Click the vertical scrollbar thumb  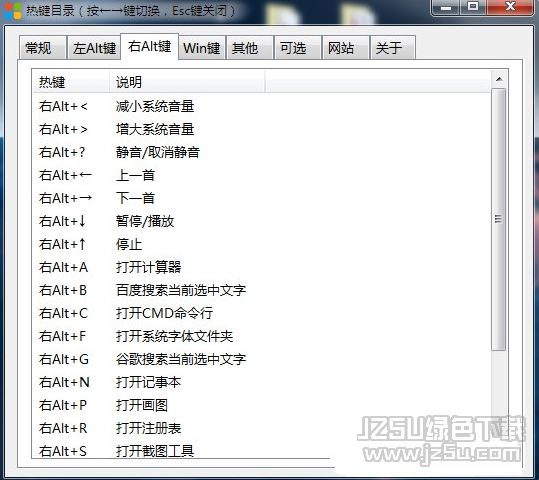[x=498, y=219]
